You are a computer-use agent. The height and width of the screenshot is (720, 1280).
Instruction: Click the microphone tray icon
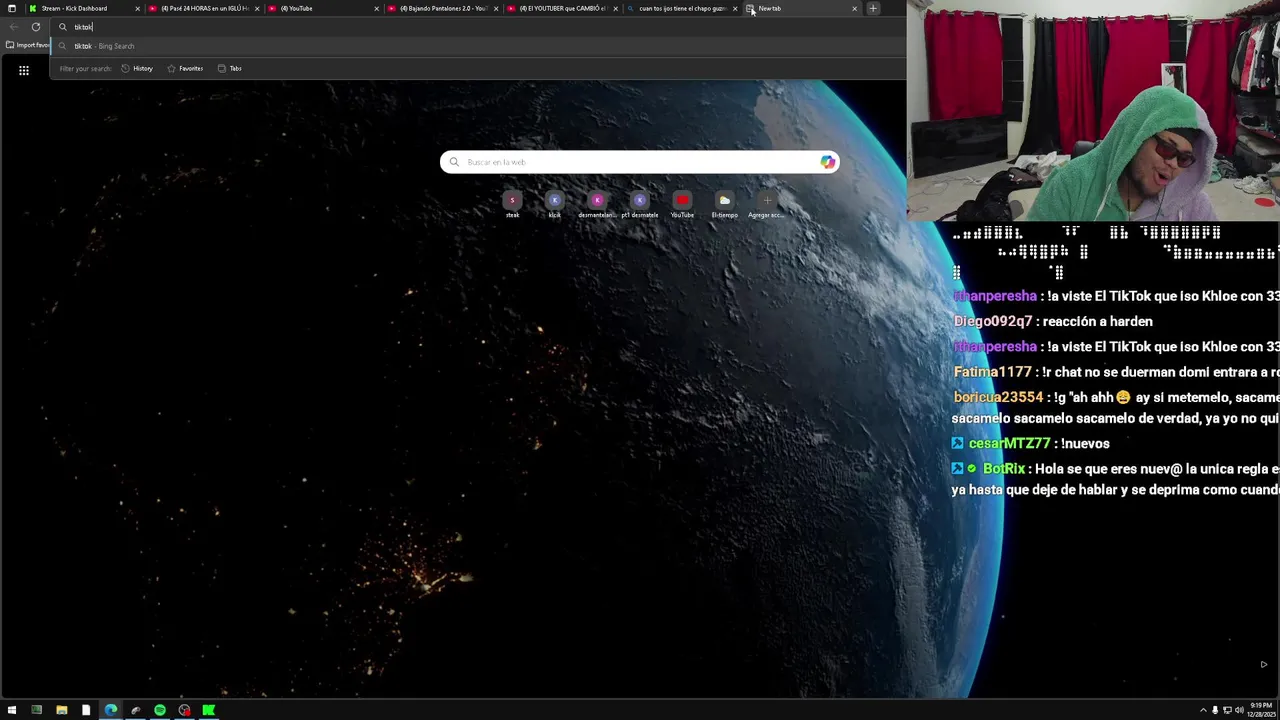click(1215, 710)
